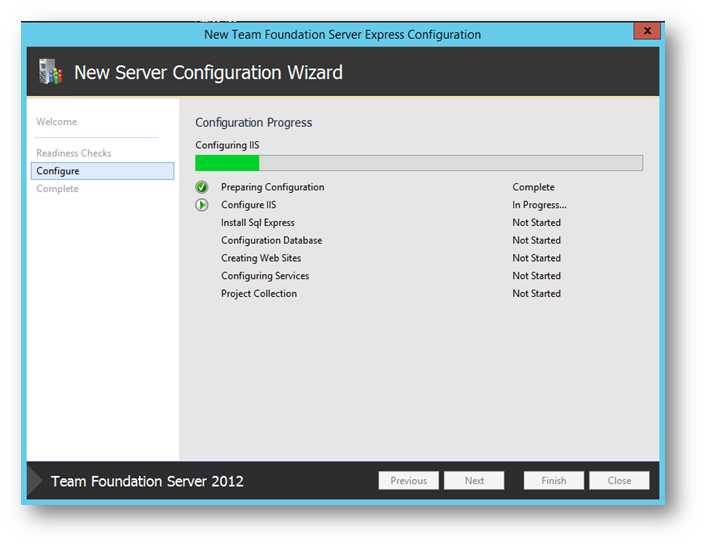707x547 pixels.
Task: Click the footer arrow beside Team Foundation Server 2012
Action: (35, 481)
